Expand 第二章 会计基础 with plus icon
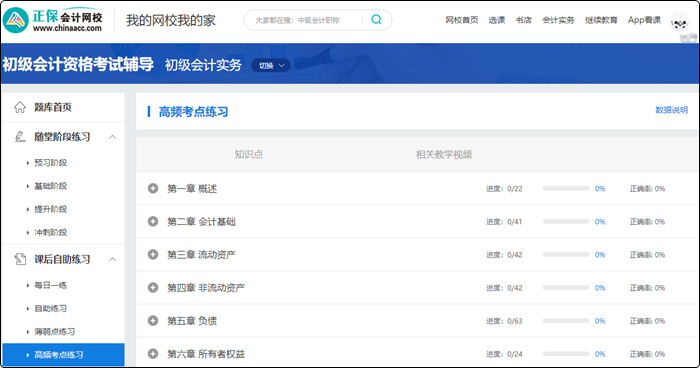The image size is (700, 368). click(x=153, y=222)
